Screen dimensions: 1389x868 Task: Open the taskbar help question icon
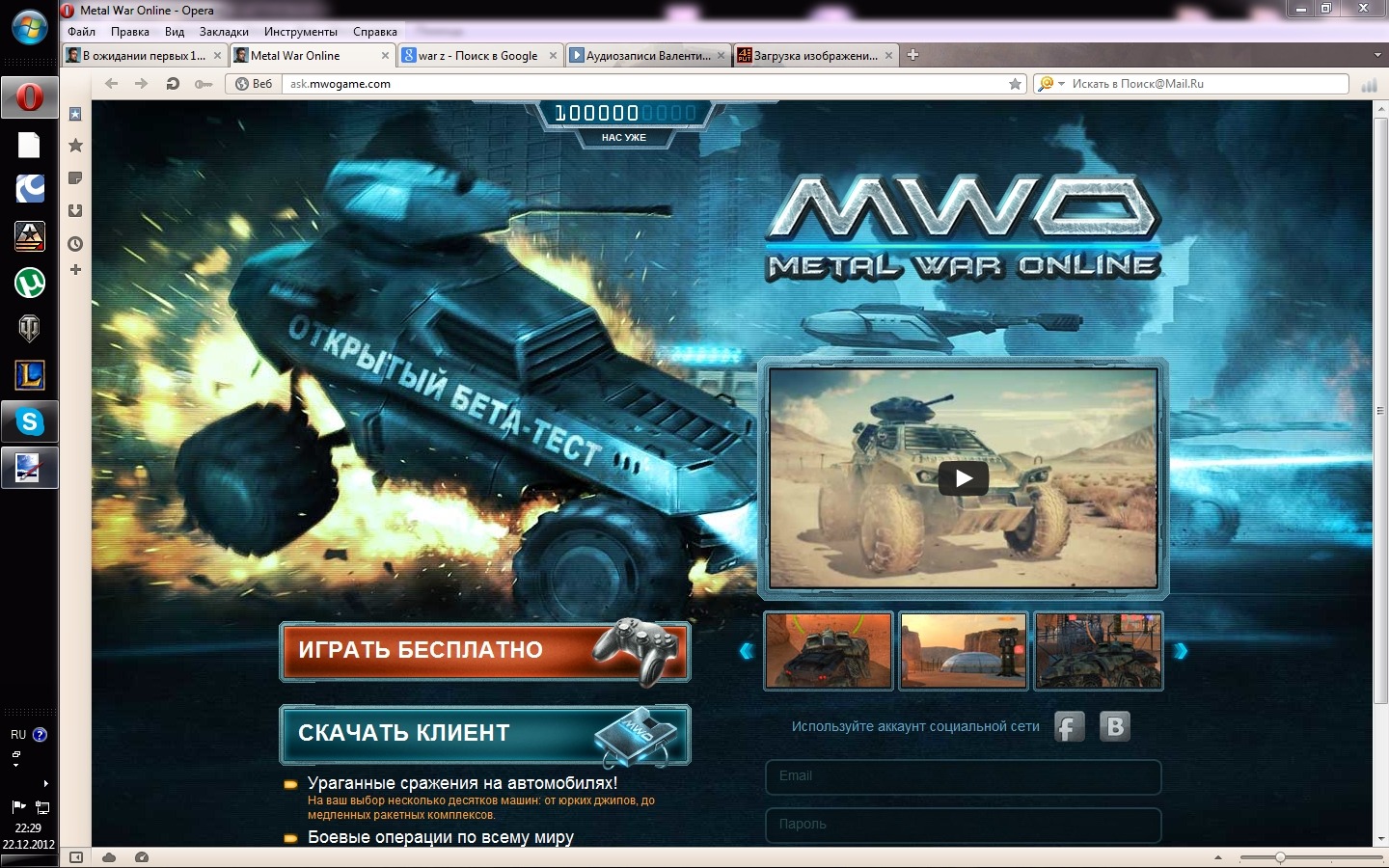[x=40, y=735]
